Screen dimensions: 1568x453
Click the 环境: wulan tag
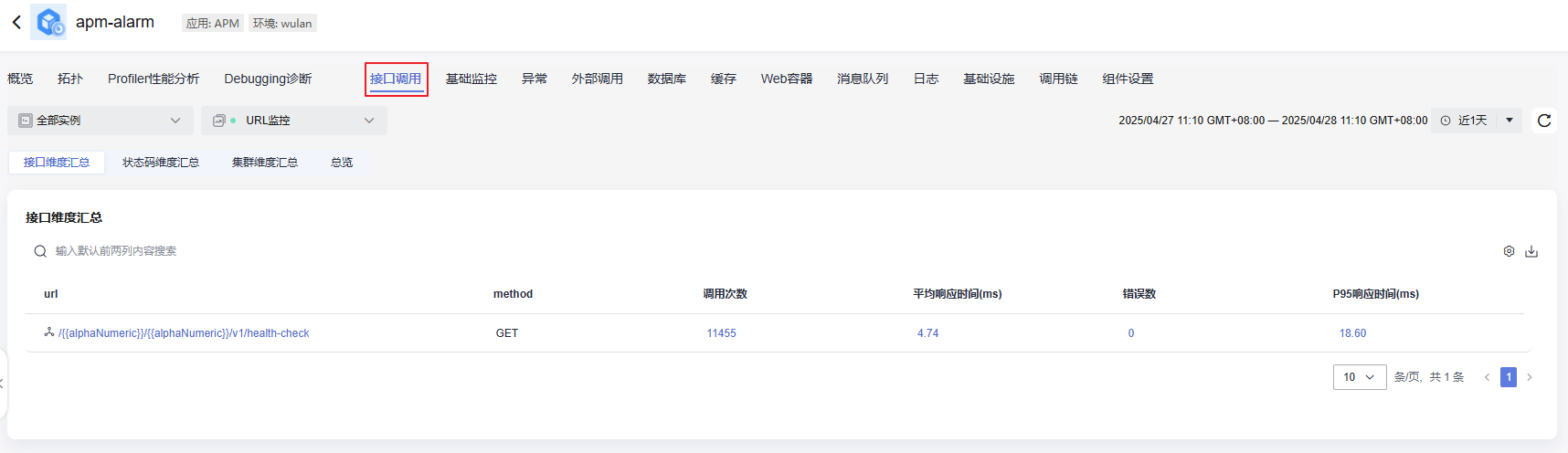(282, 23)
